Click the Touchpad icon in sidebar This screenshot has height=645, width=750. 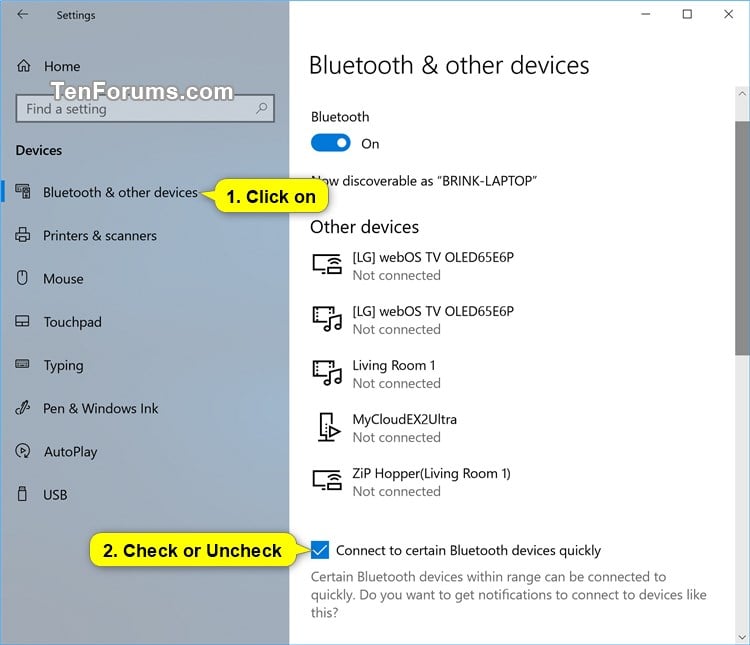click(x=22, y=321)
